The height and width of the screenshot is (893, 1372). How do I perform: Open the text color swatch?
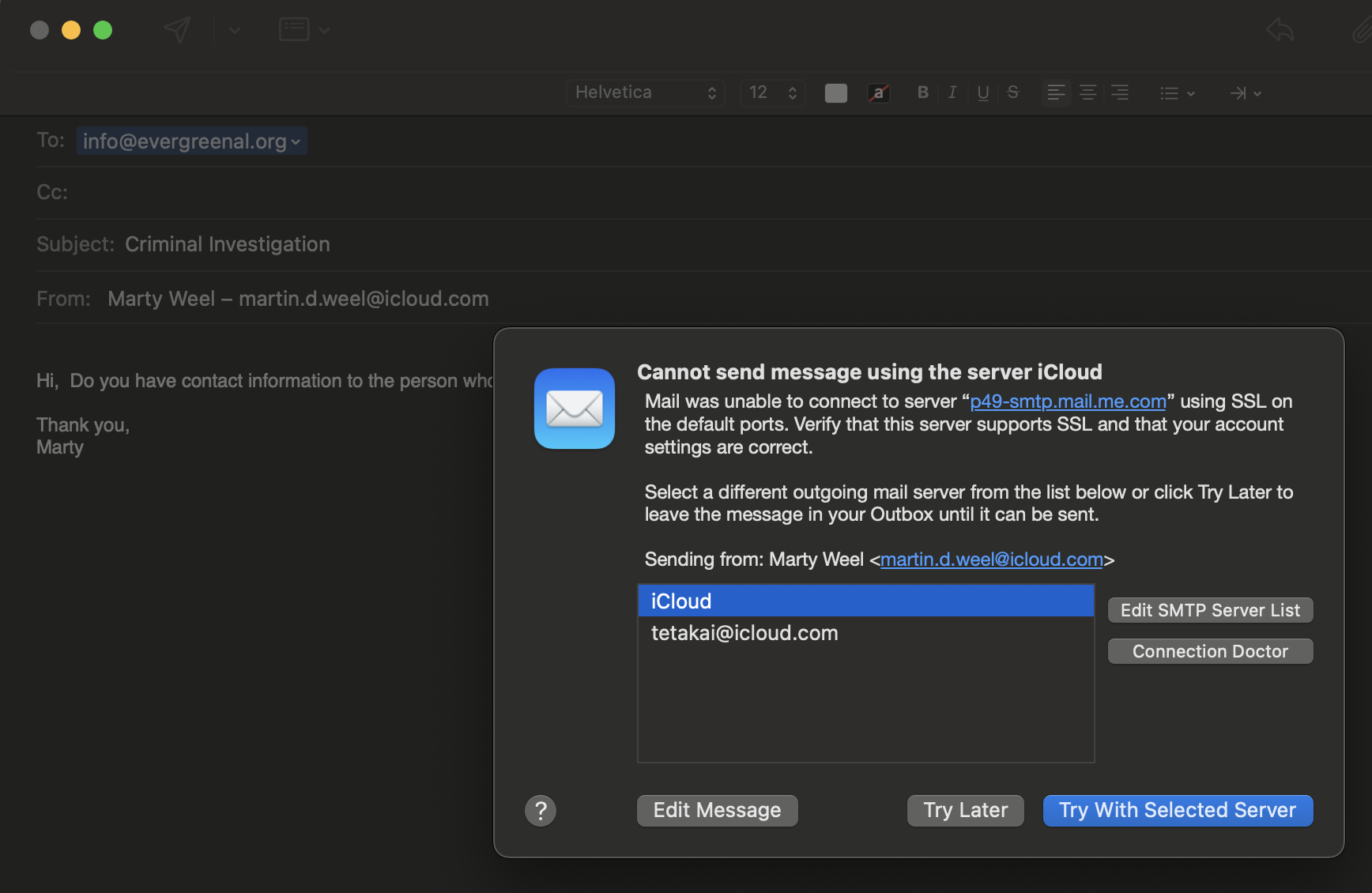[x=835, y=93]
